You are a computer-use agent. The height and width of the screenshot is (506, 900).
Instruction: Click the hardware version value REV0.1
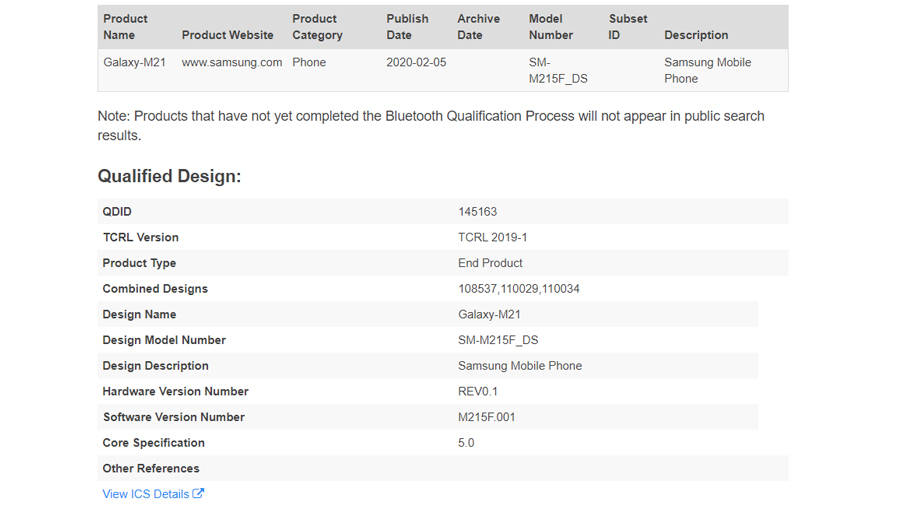click(x=478, y=392)
